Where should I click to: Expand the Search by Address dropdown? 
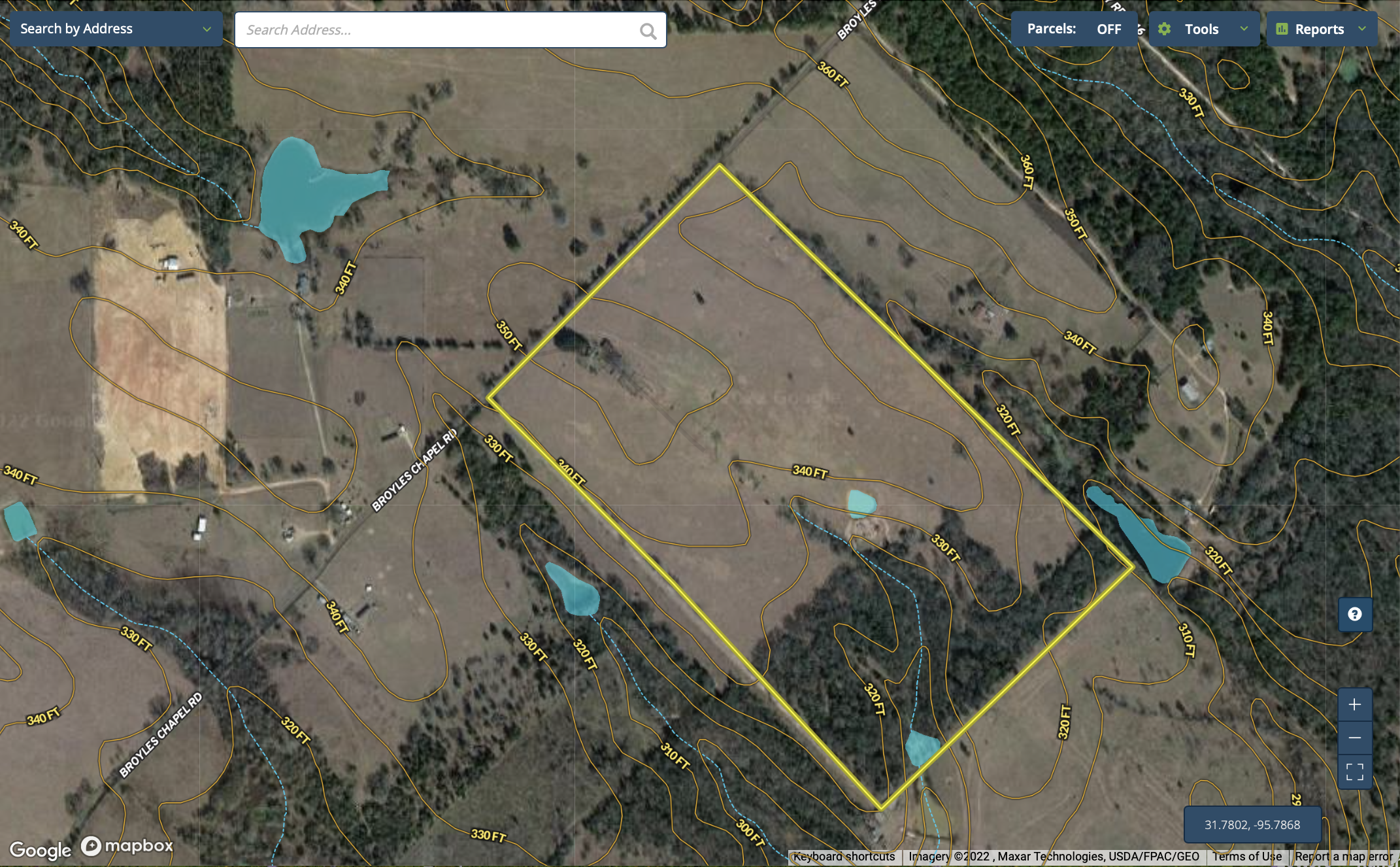(x=207, y=29)
